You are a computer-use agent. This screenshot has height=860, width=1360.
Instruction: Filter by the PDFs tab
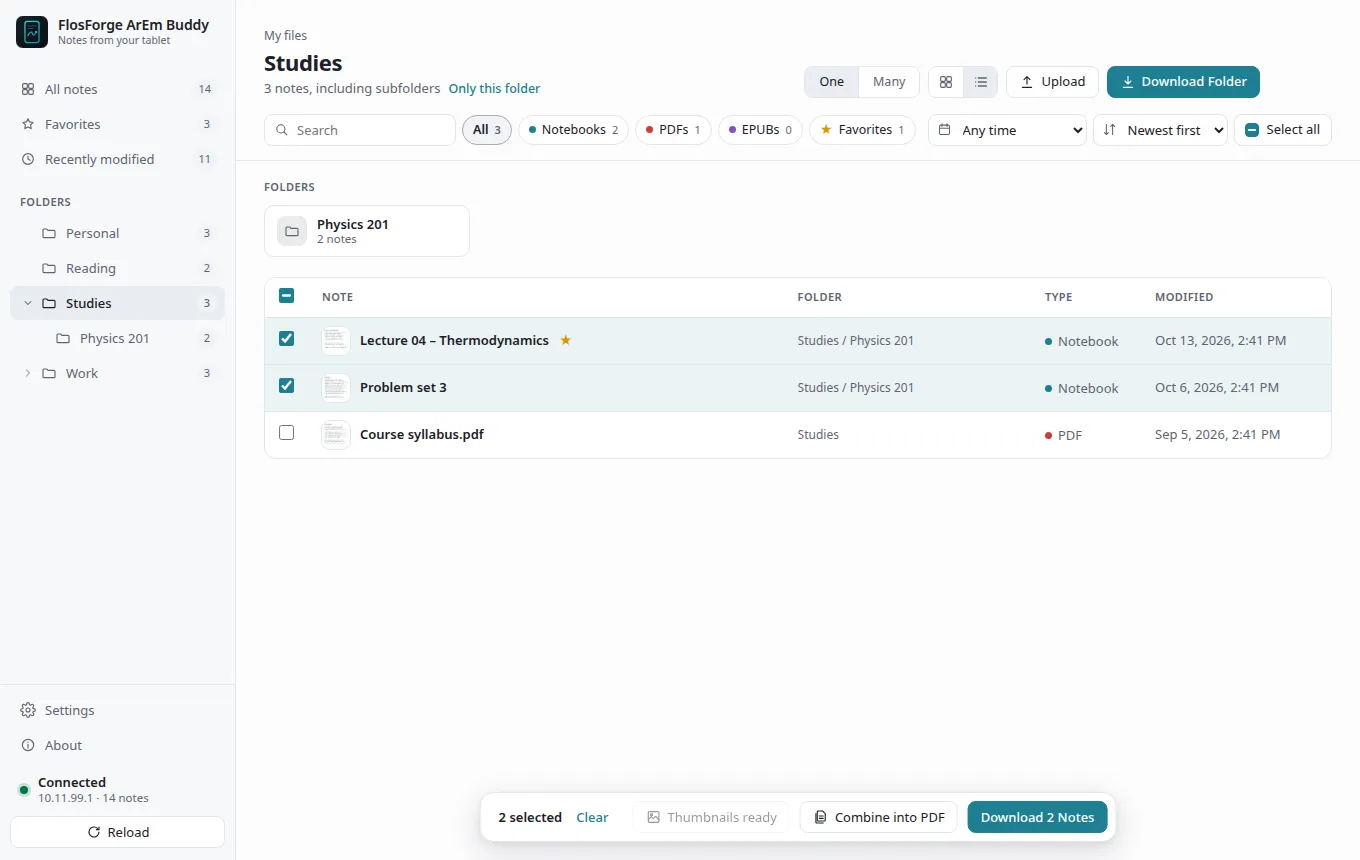tap(673, 130)
